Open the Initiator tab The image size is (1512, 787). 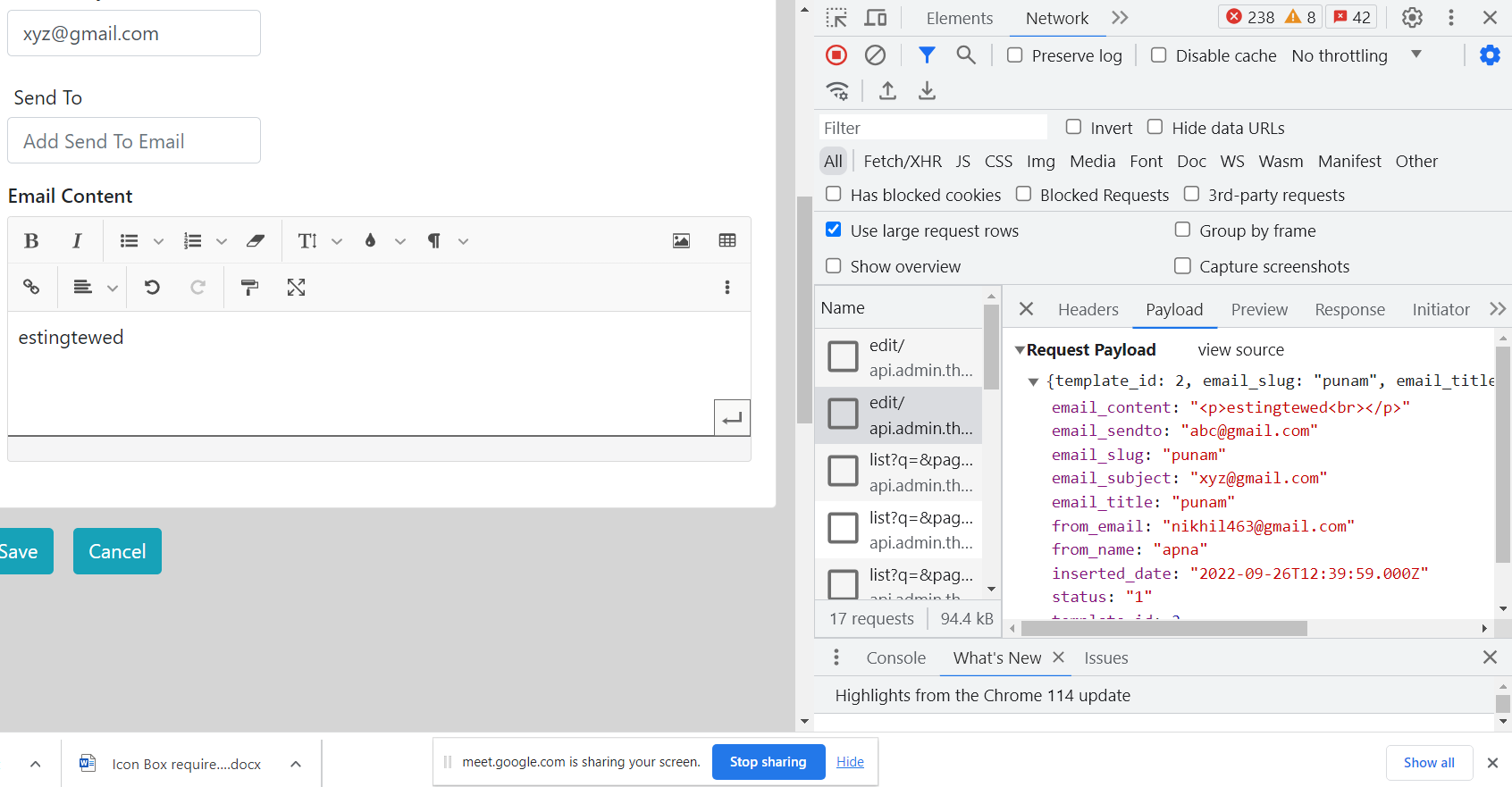pos(1441,309)
